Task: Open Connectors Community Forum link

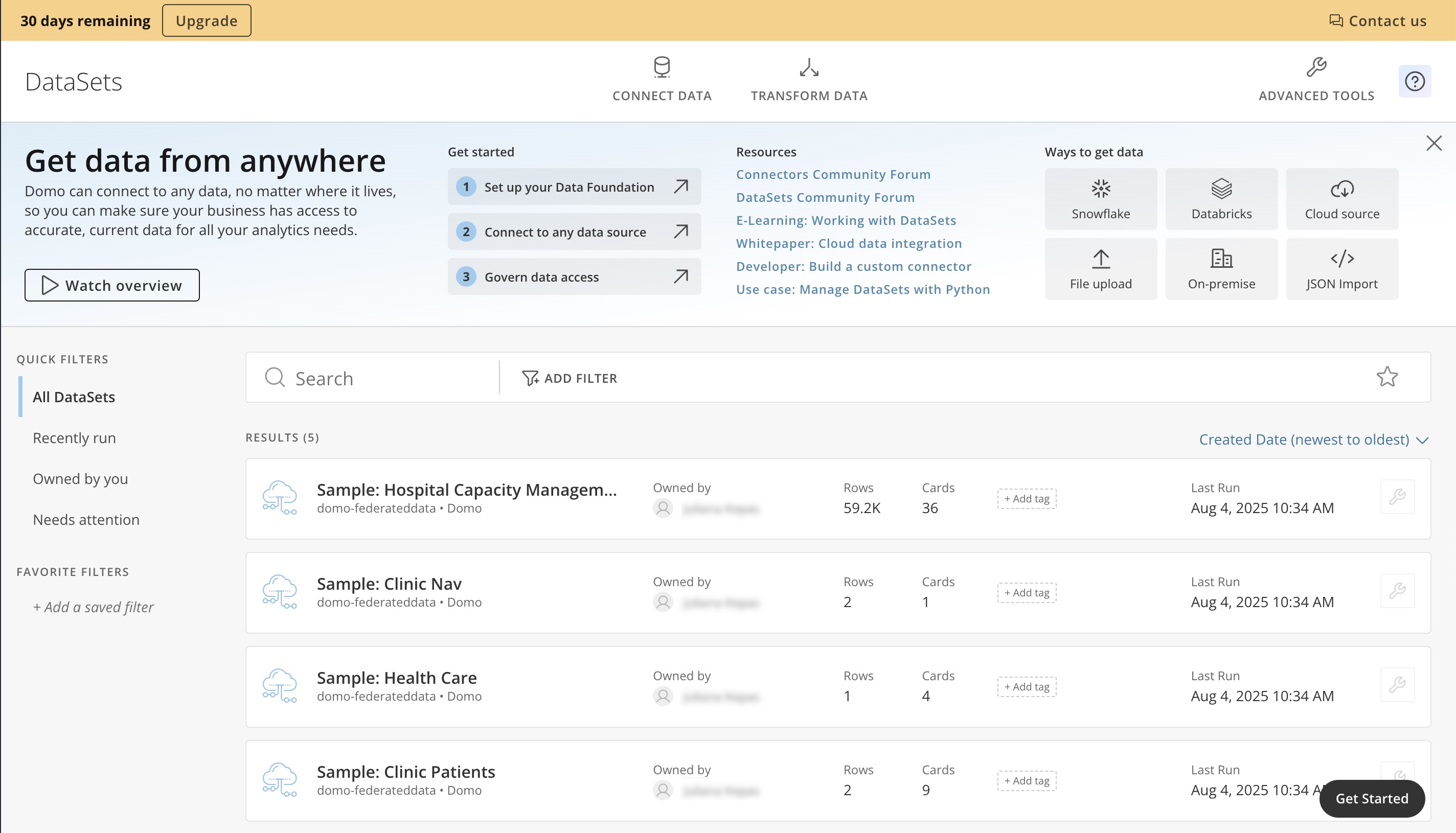Action: pos(833,174)
